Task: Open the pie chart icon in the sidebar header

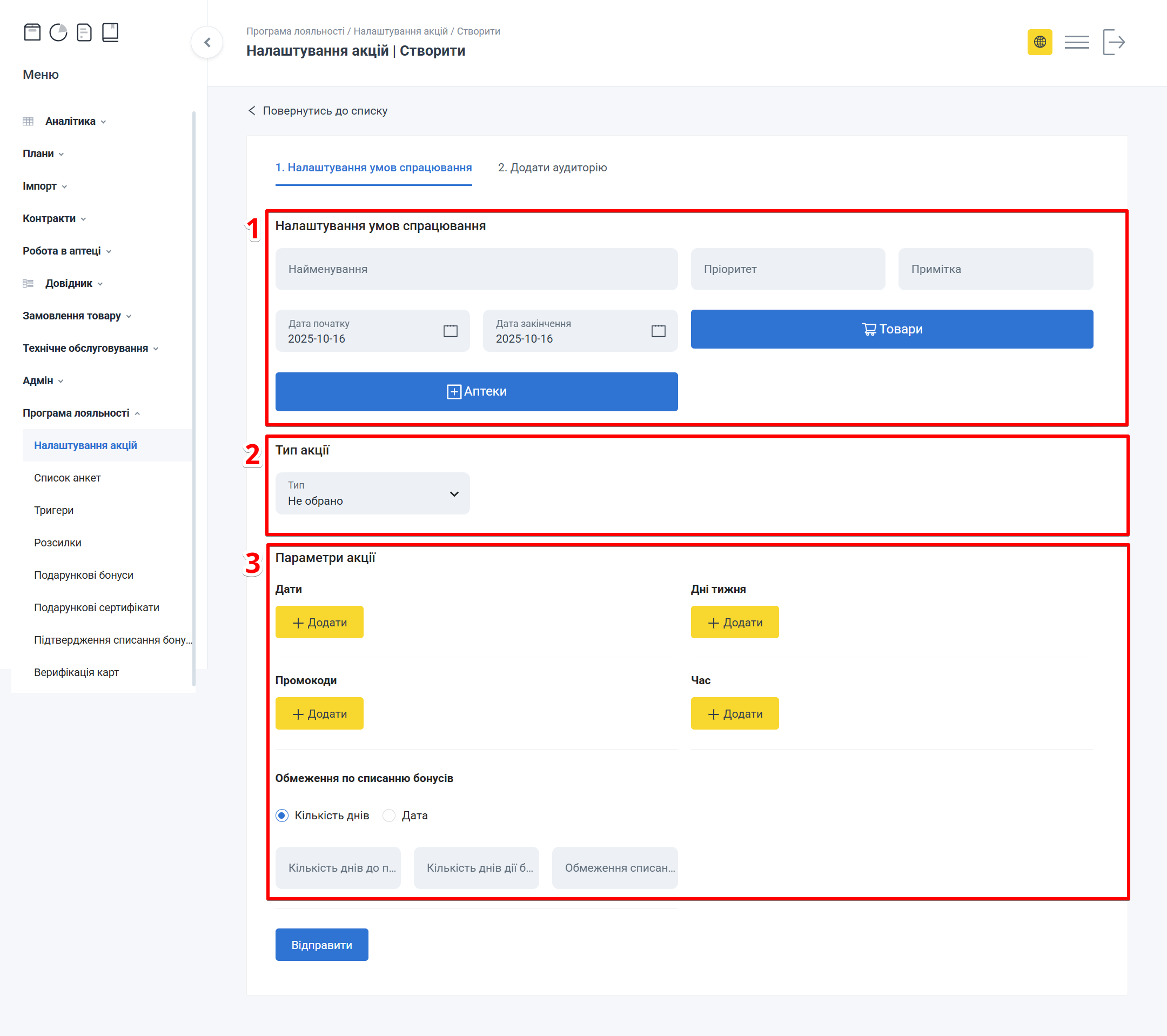Action: tap(58, 32)
